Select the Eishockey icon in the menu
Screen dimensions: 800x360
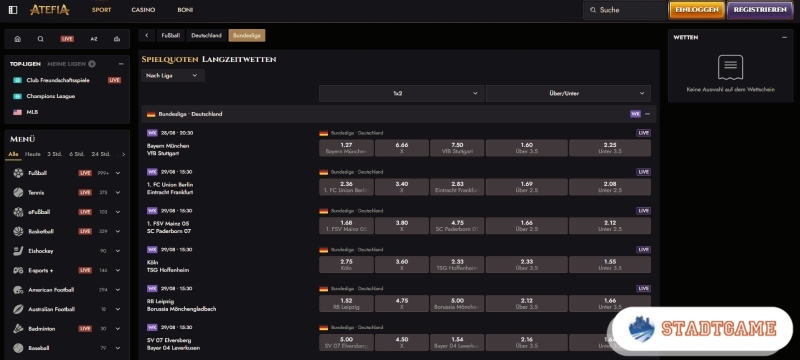tap(18, 251)
